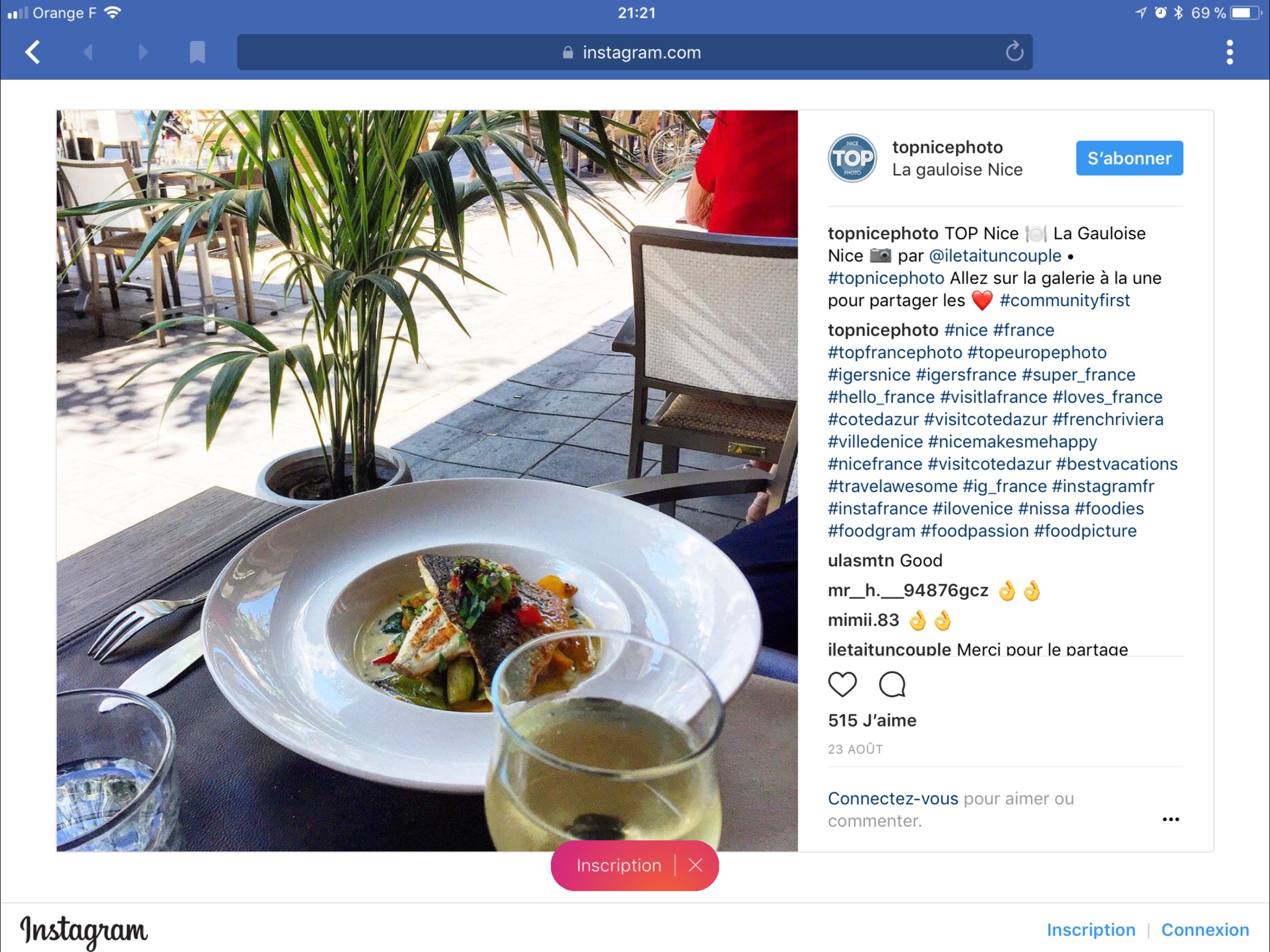Tap the heart like icon under comments

(x=842, y=684)
